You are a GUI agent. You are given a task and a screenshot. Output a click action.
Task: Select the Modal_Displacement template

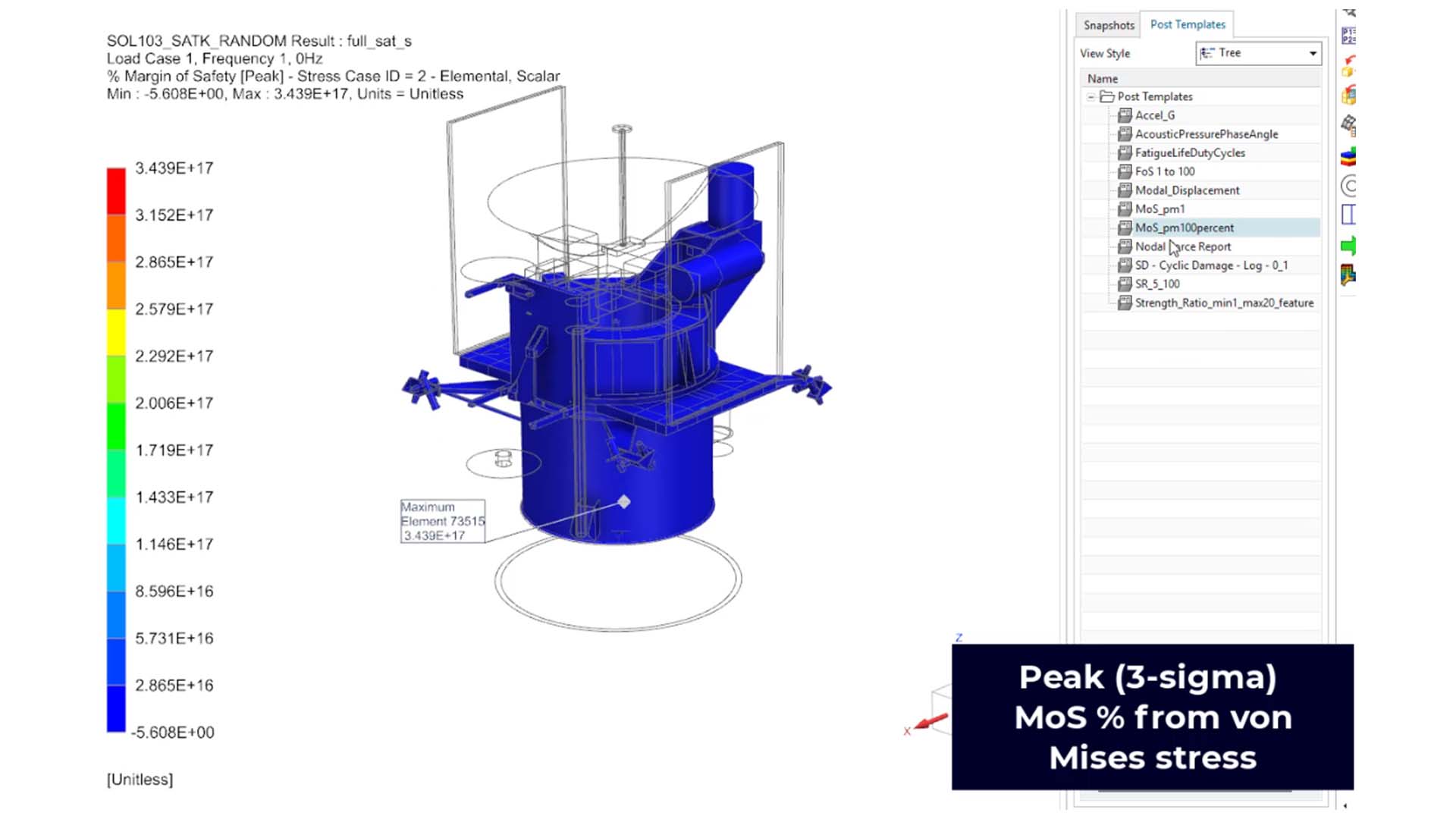click(x=1187, y=190)
